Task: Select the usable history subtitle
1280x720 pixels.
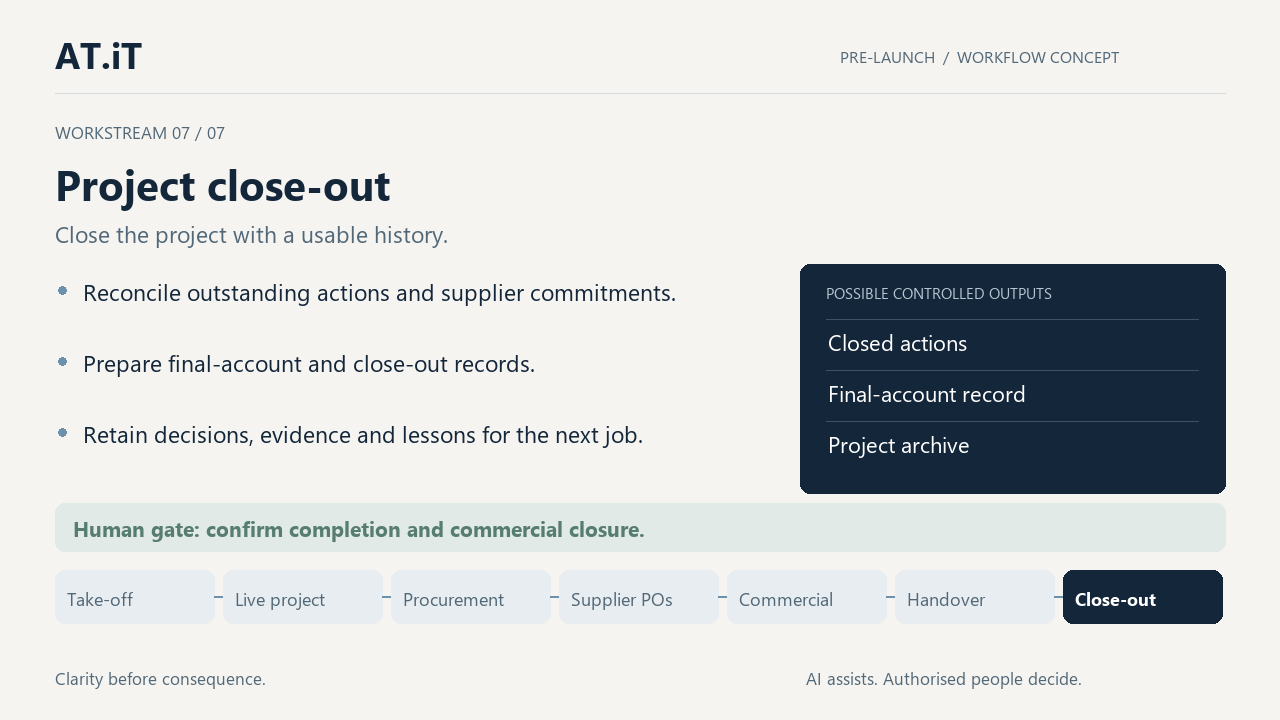Action: (x=251, y=236)
